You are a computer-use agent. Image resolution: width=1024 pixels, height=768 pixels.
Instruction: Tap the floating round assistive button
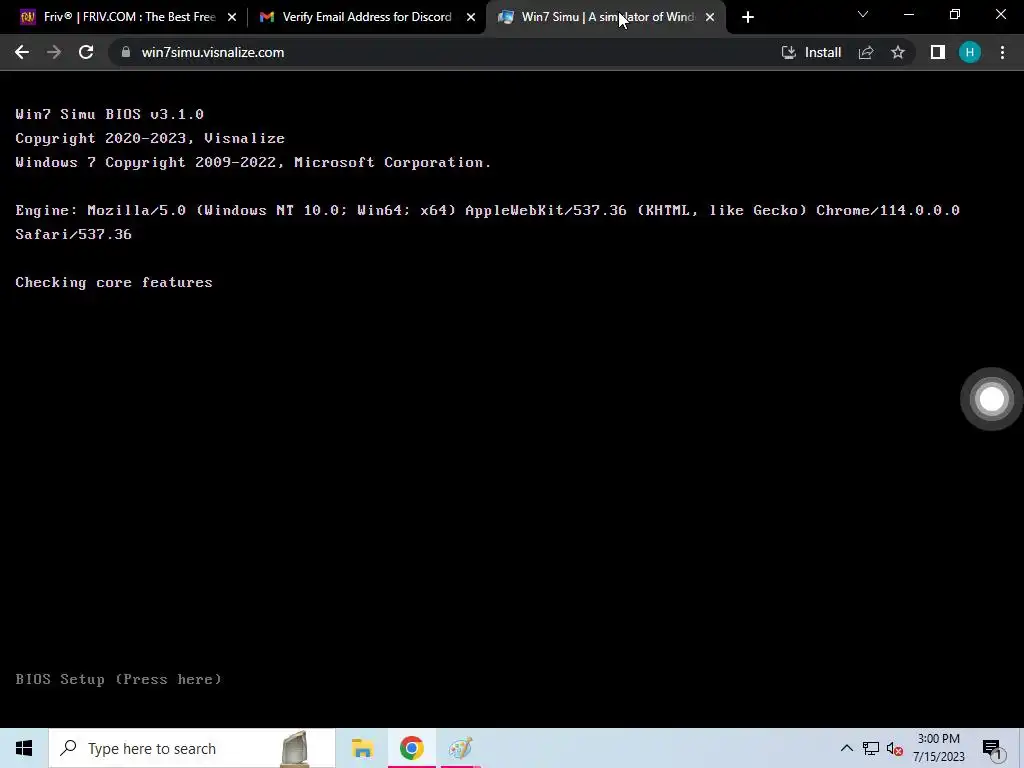click(991, 399)
